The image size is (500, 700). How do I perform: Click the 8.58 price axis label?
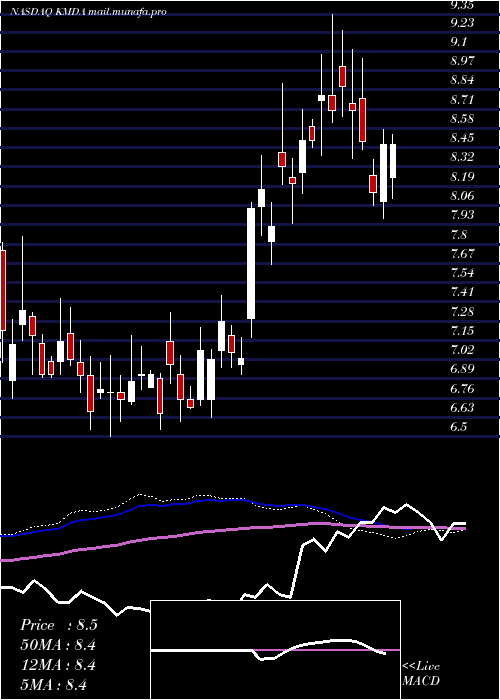[462, 119]
